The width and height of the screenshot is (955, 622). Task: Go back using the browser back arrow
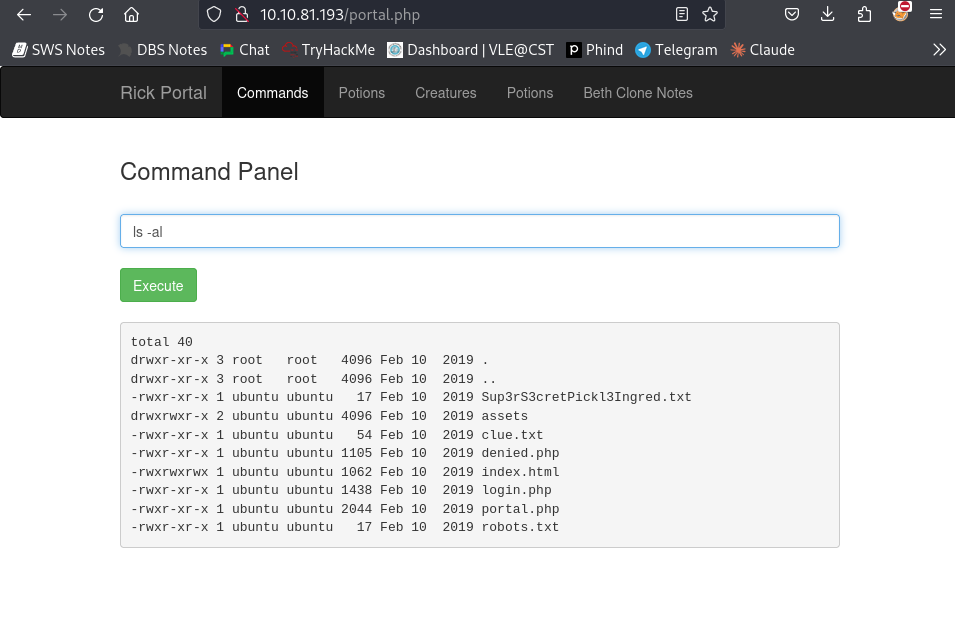pyautogui.click(x=24, y=15)
